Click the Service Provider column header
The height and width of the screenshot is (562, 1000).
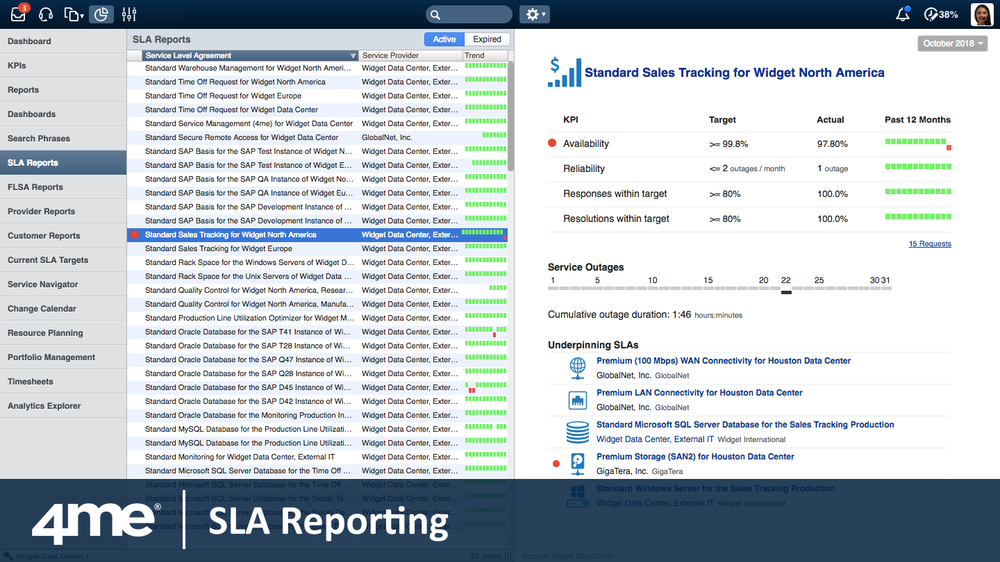410,55
